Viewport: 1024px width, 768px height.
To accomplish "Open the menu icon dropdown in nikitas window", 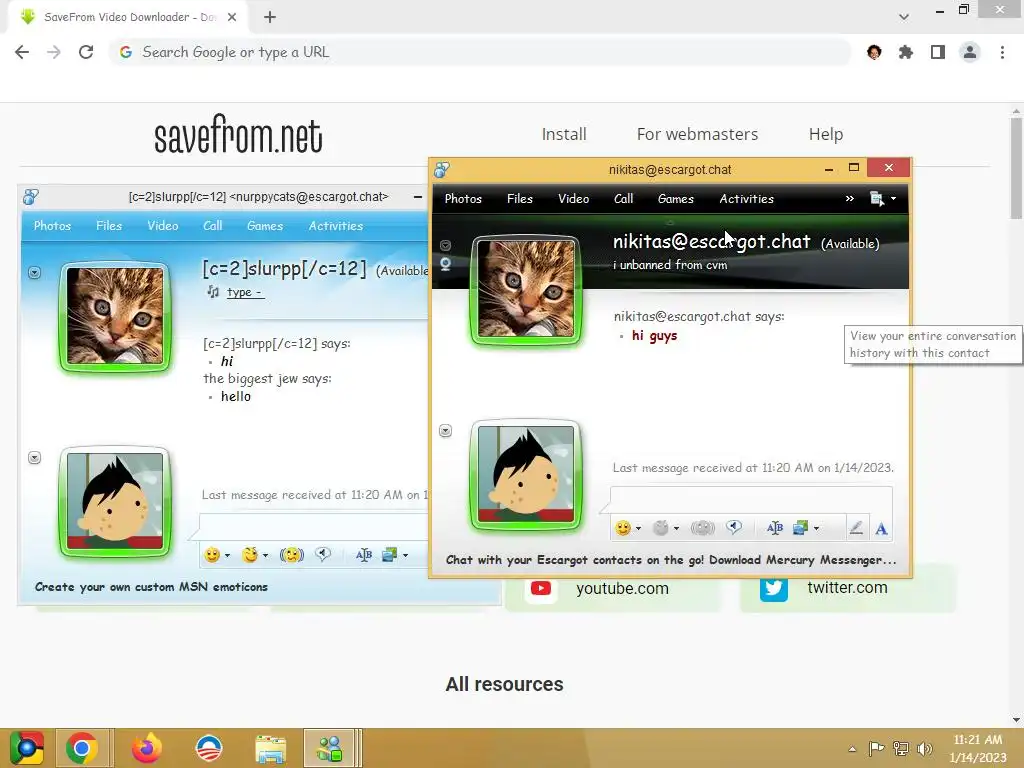I will pos(882,199).
